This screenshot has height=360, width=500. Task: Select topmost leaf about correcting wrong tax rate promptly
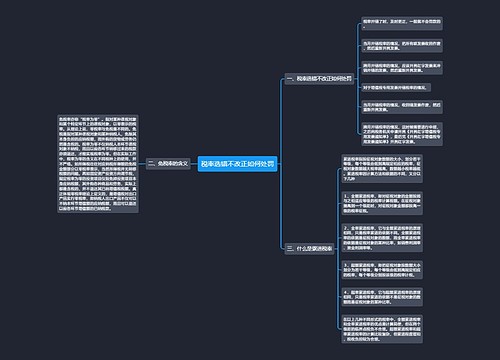pyautogui.click(x=402, y=23)
